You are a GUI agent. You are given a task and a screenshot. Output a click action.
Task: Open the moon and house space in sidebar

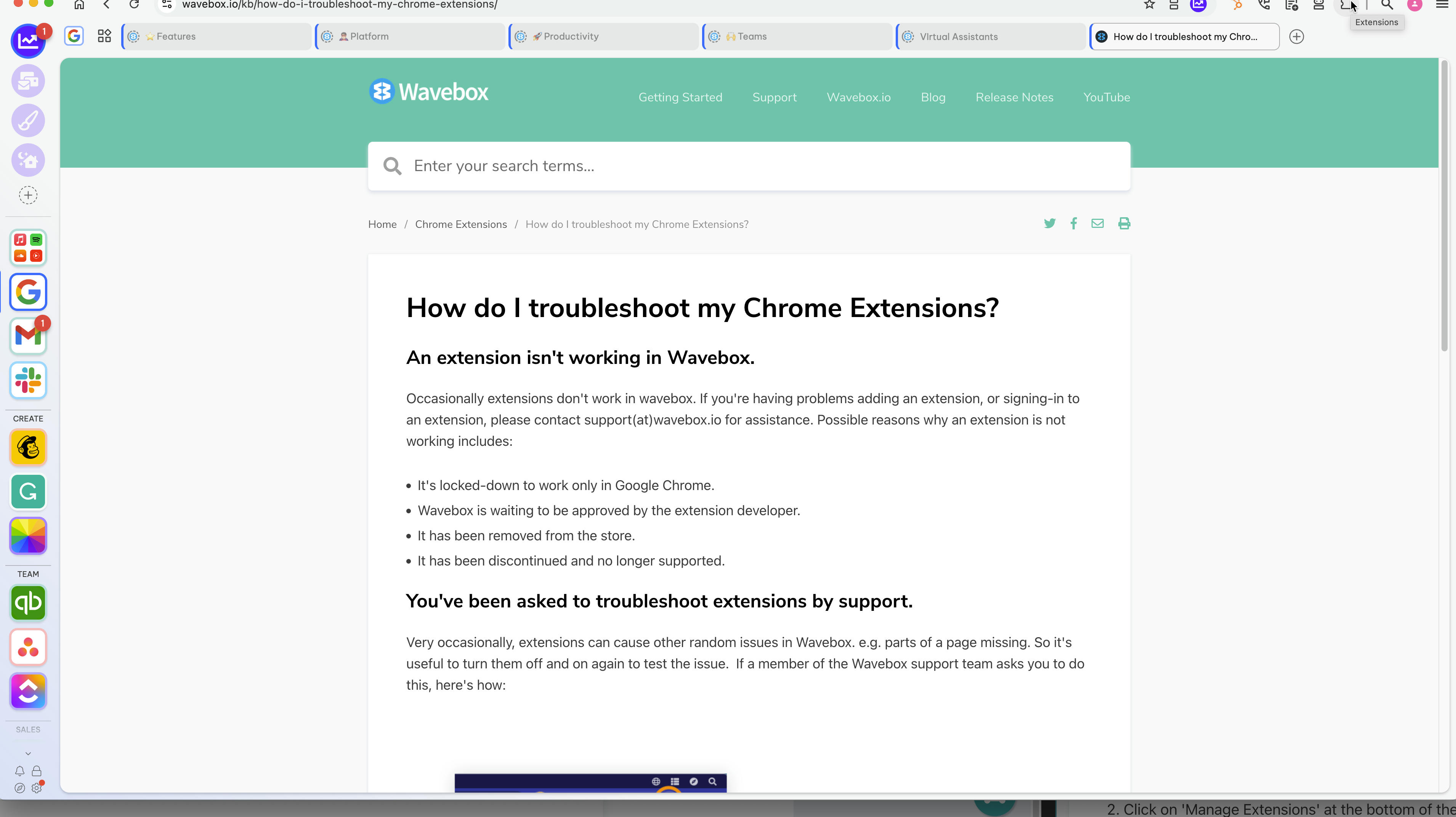tap(28, 160)
